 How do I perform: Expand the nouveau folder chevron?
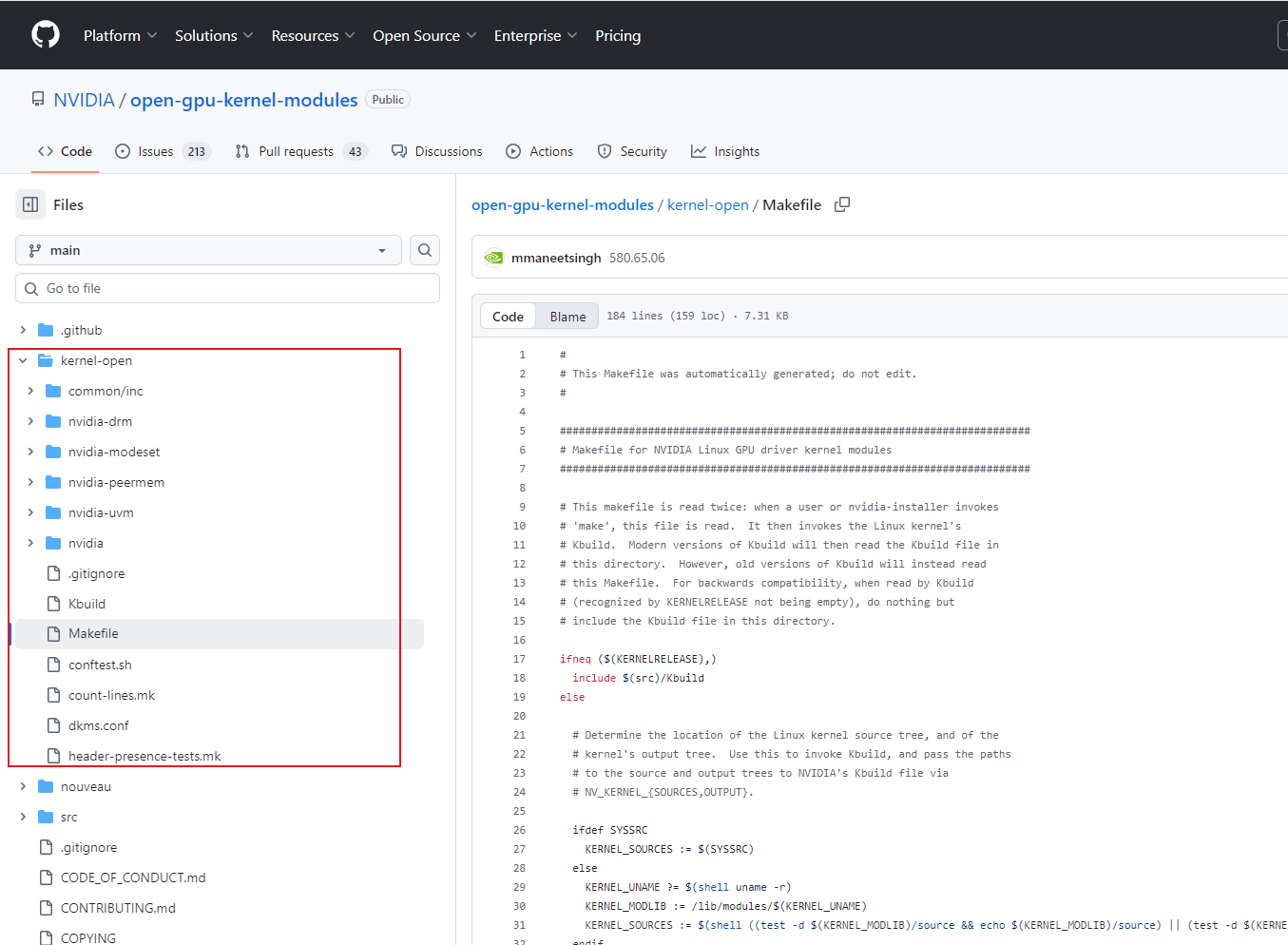pos(23,786)
